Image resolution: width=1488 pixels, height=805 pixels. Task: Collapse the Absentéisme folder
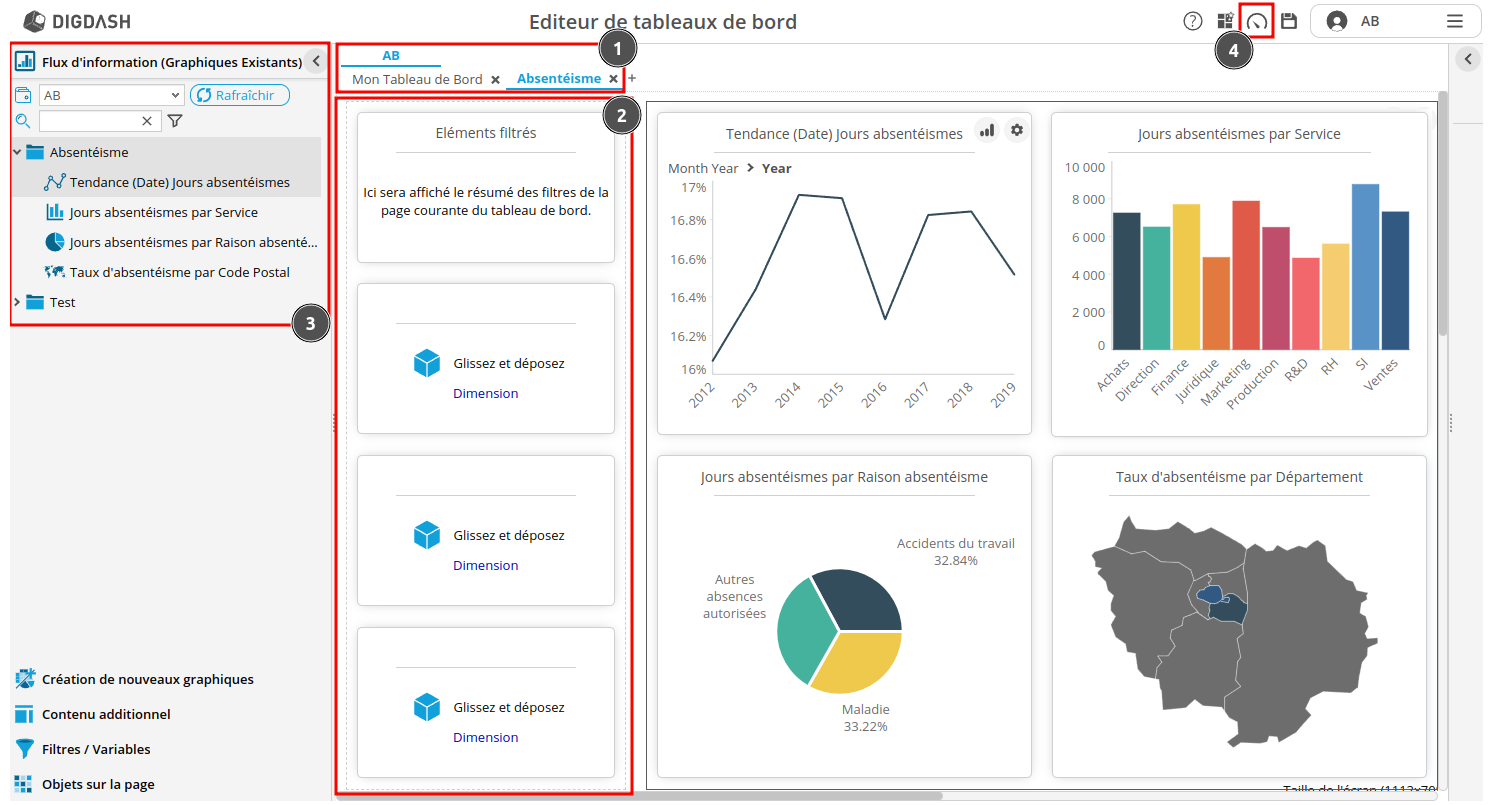(17, 152)
